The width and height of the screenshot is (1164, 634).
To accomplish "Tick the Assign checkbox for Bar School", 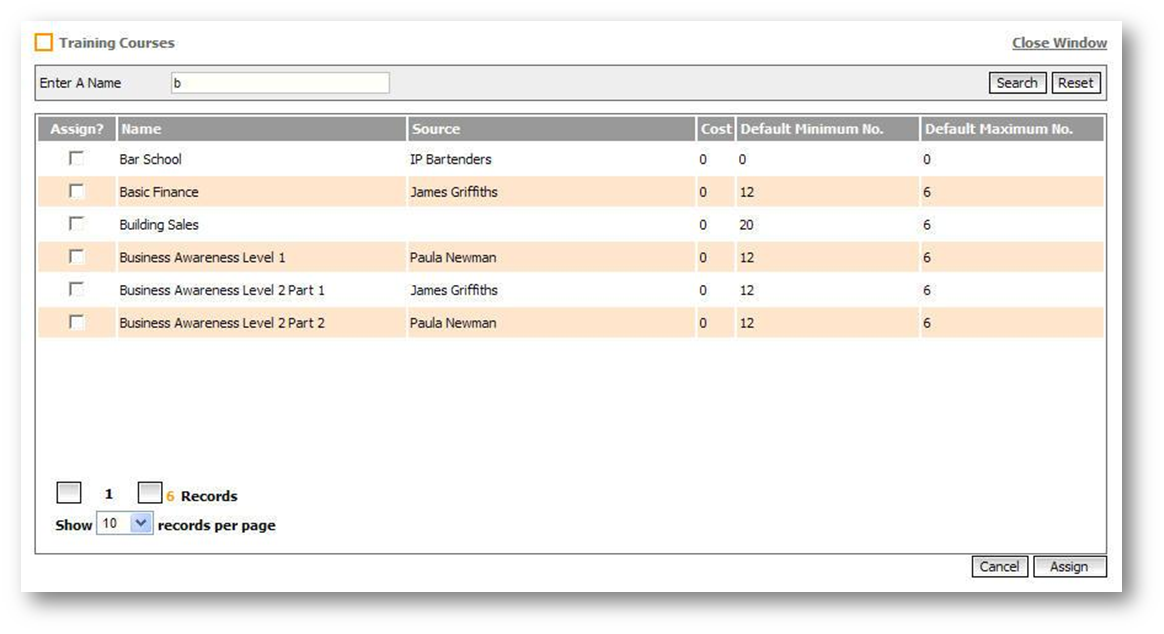I will 76,158.
